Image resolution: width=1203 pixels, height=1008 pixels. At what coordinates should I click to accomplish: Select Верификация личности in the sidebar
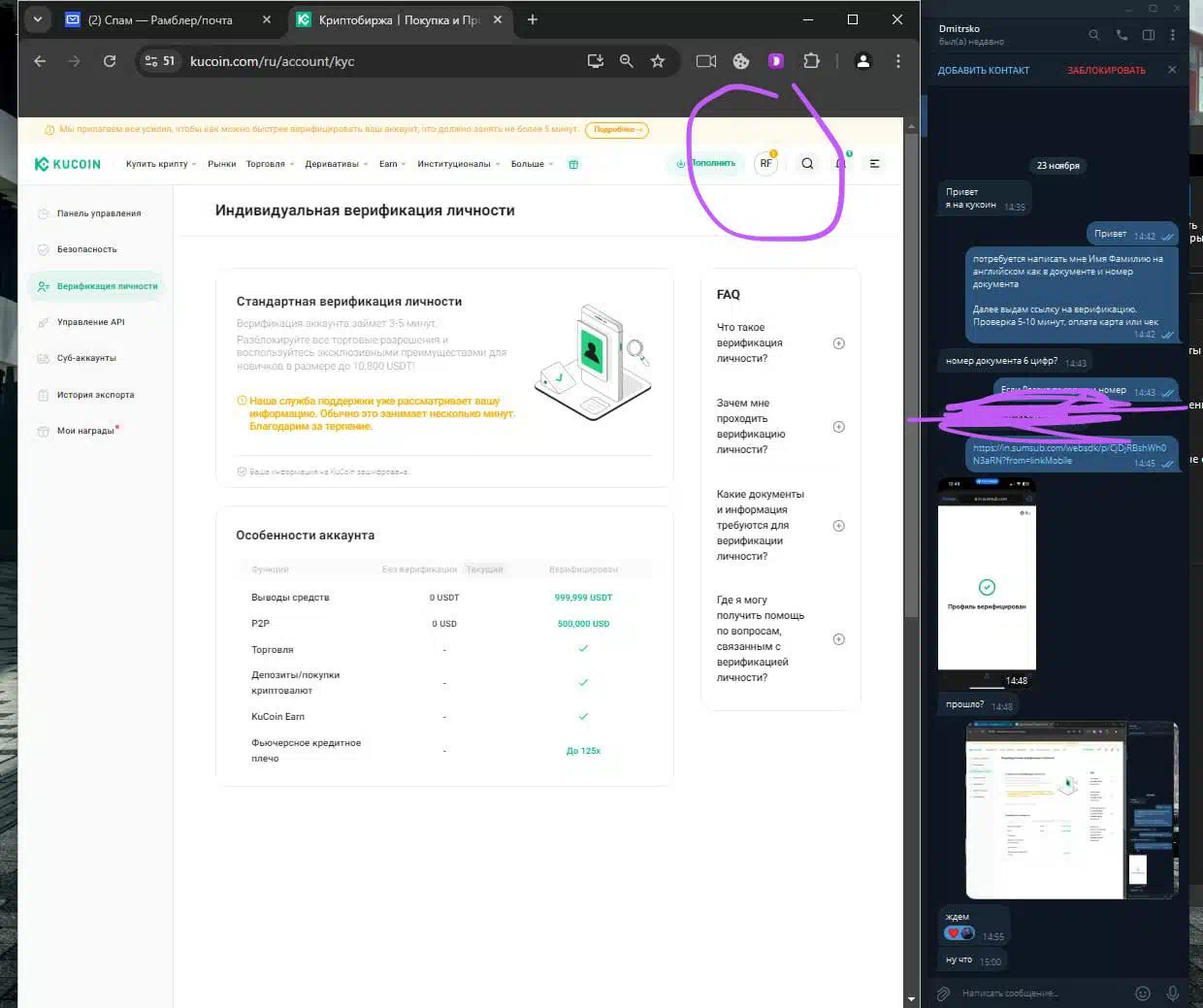[x=97, y=286]
